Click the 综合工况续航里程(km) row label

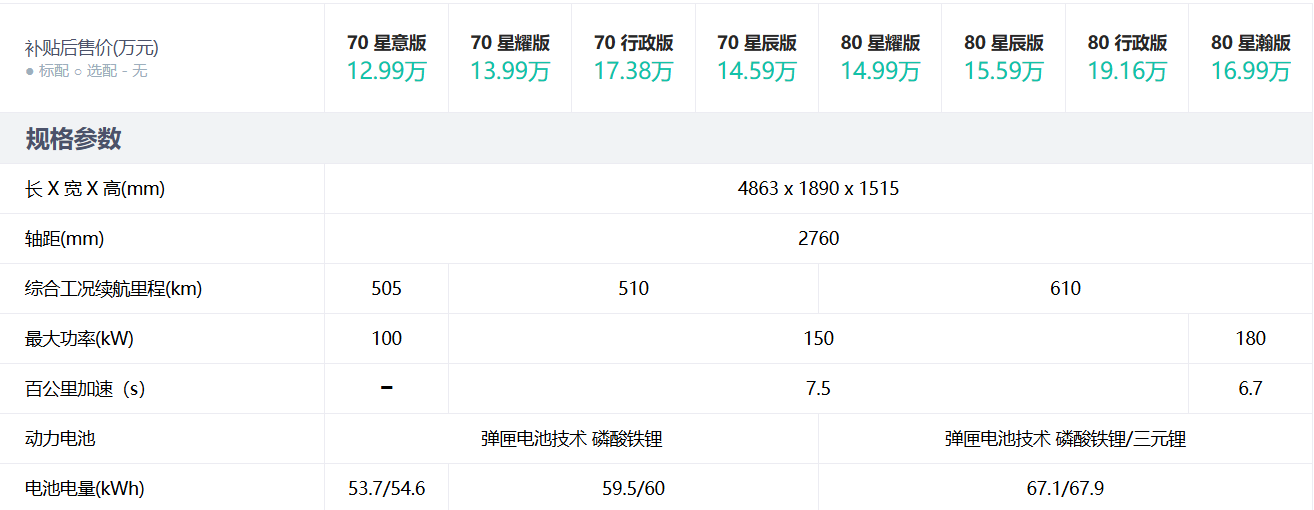pos(113,288)
